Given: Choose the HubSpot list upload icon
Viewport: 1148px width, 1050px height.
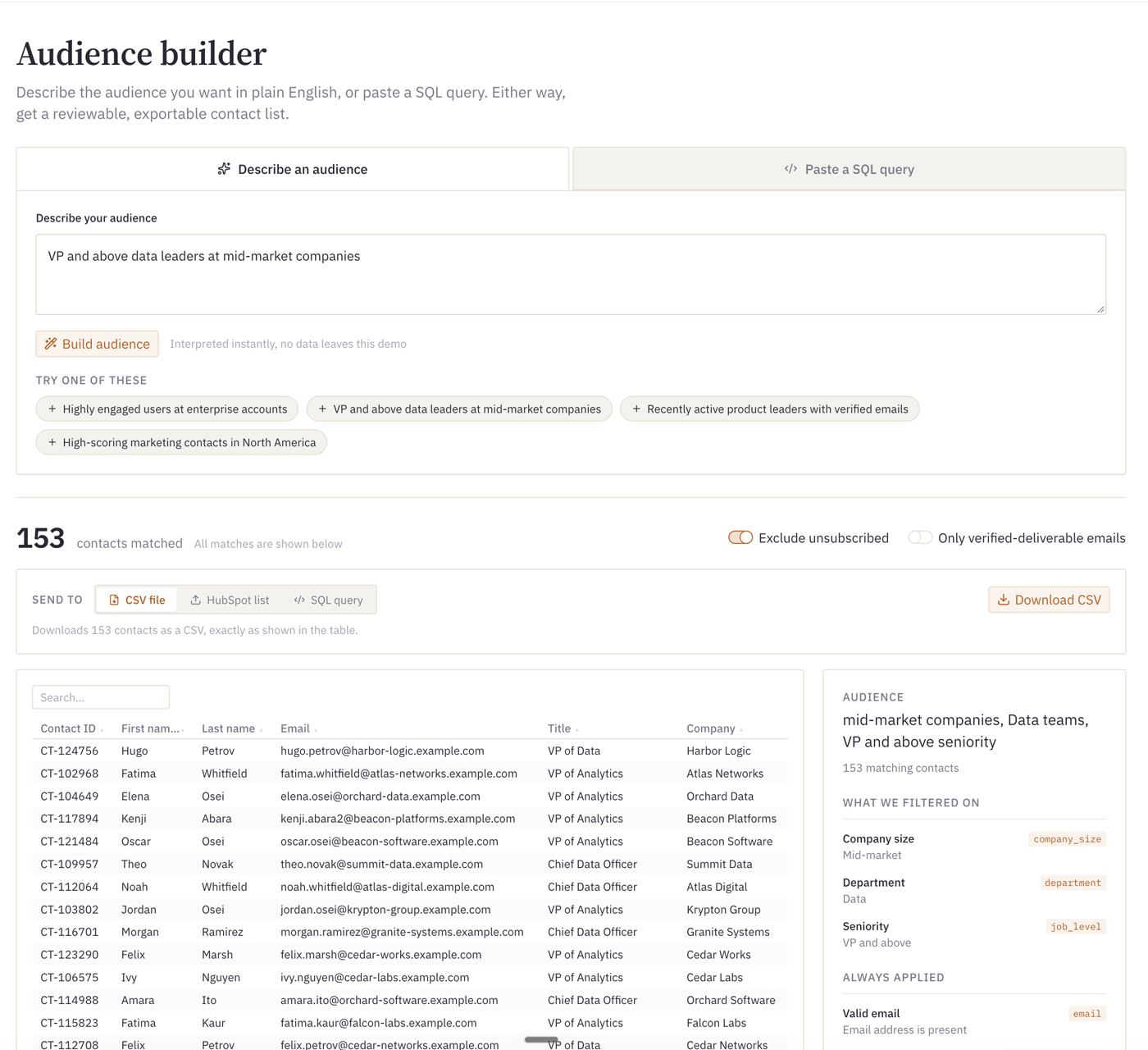Looking at the screenshot, I should coord(196,600).
